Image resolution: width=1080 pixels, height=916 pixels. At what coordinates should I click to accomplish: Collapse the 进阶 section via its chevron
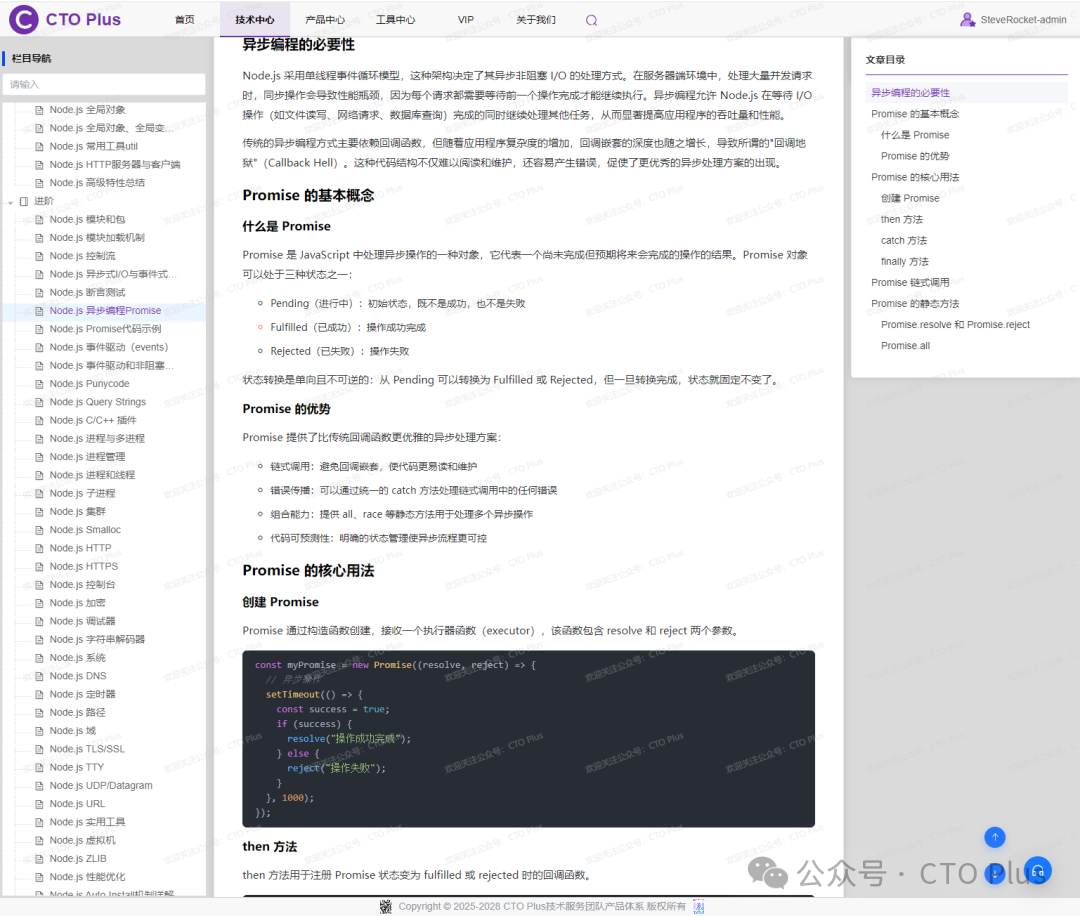(x=8, y=200)
